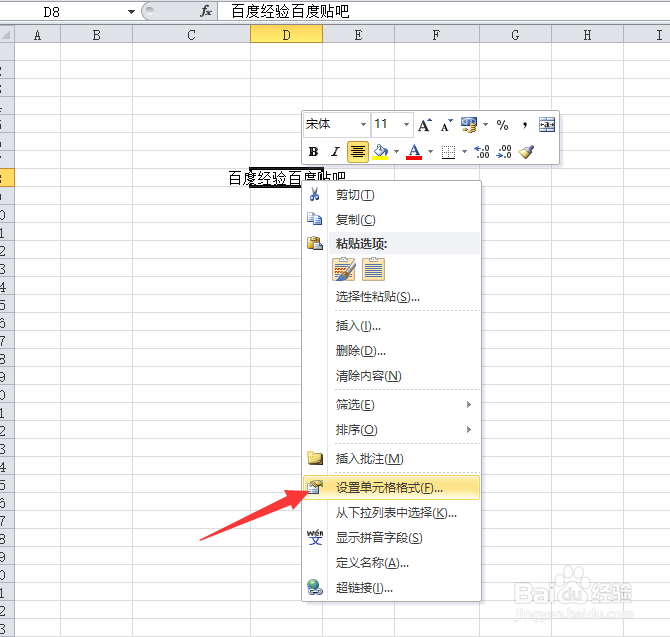
Task: Click the insert comment note icon
Action: coord(315,458)
